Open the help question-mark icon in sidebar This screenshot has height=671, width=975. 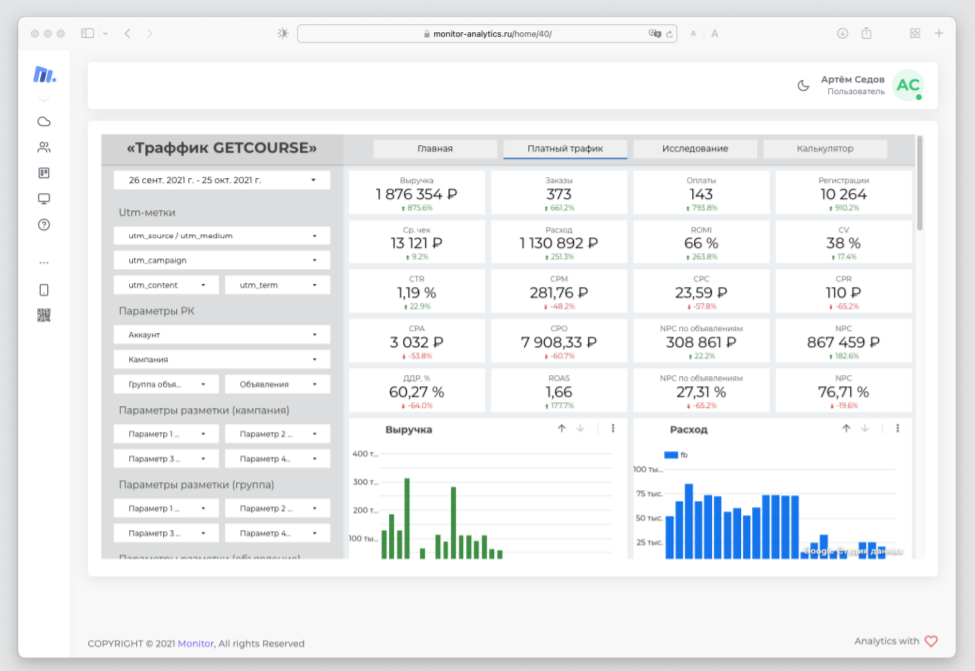[44, 224]
